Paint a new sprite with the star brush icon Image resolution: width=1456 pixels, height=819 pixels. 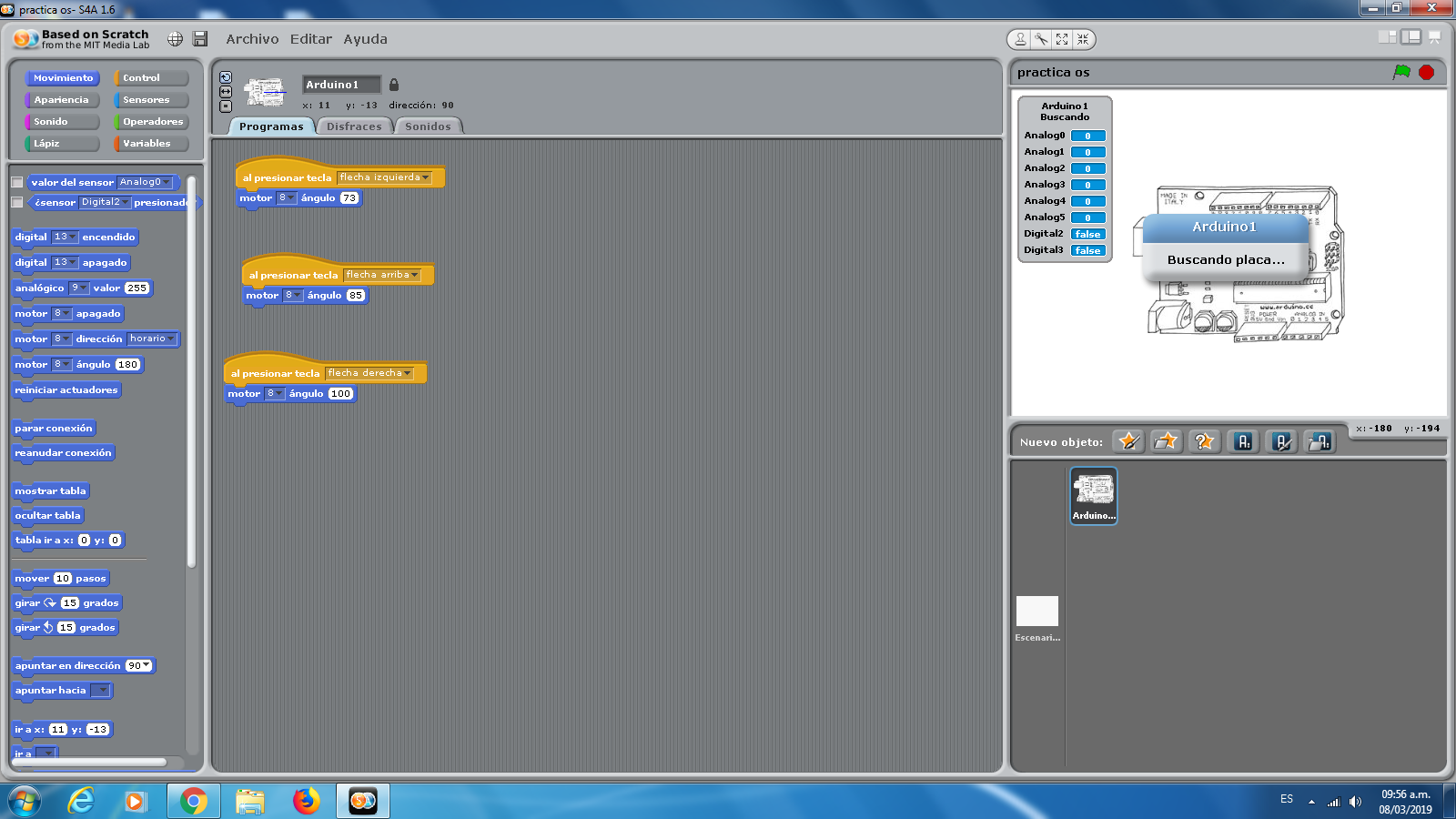pos(1128,441)
